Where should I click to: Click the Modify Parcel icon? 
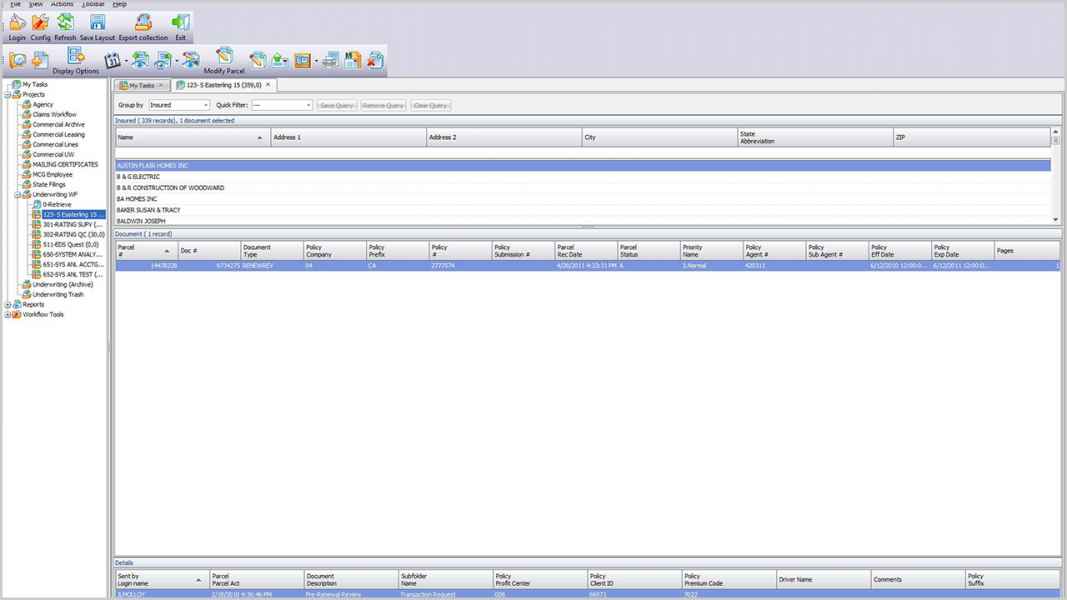[x=224, y=58]
